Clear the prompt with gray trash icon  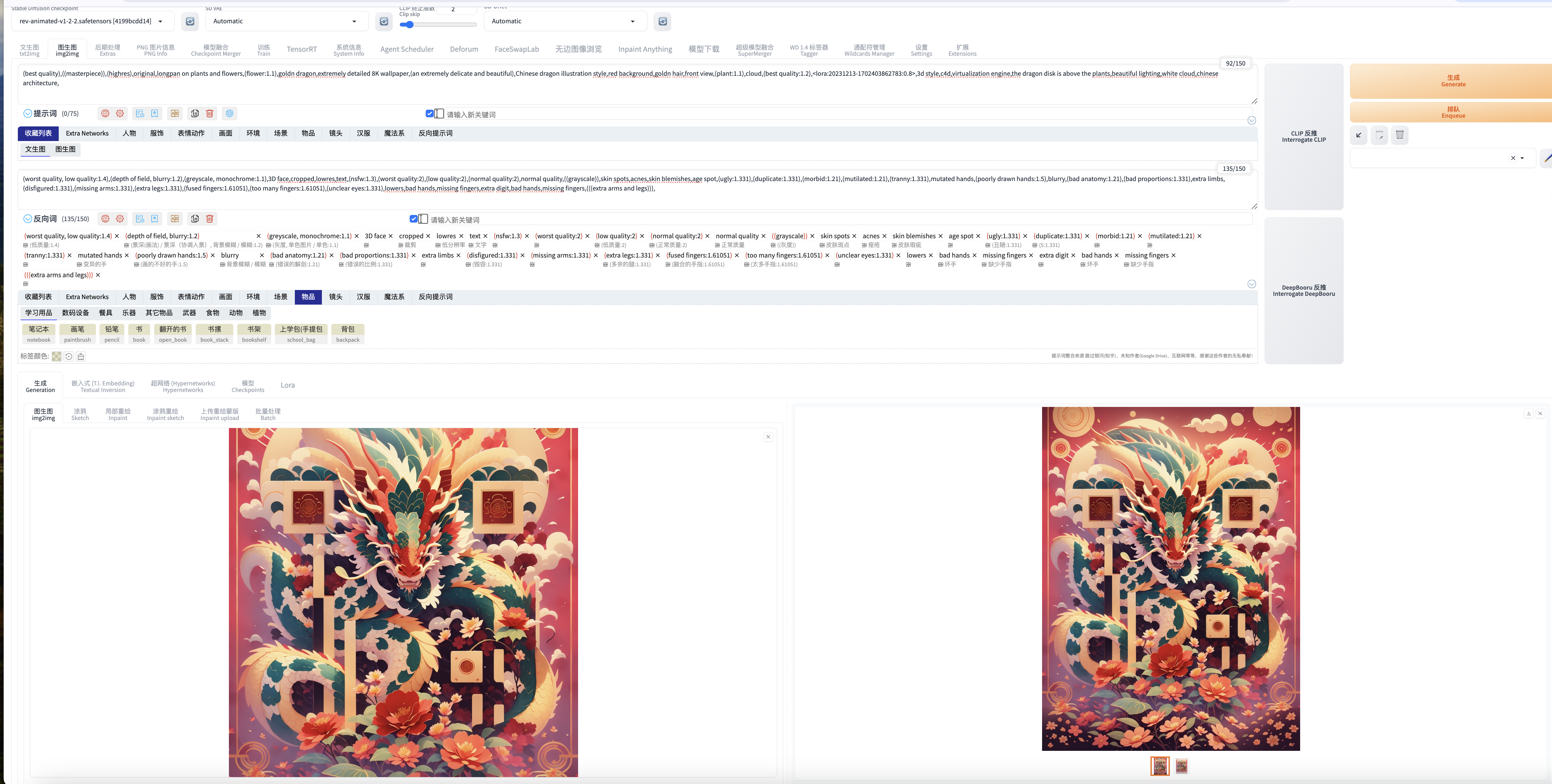(1400, 135)
